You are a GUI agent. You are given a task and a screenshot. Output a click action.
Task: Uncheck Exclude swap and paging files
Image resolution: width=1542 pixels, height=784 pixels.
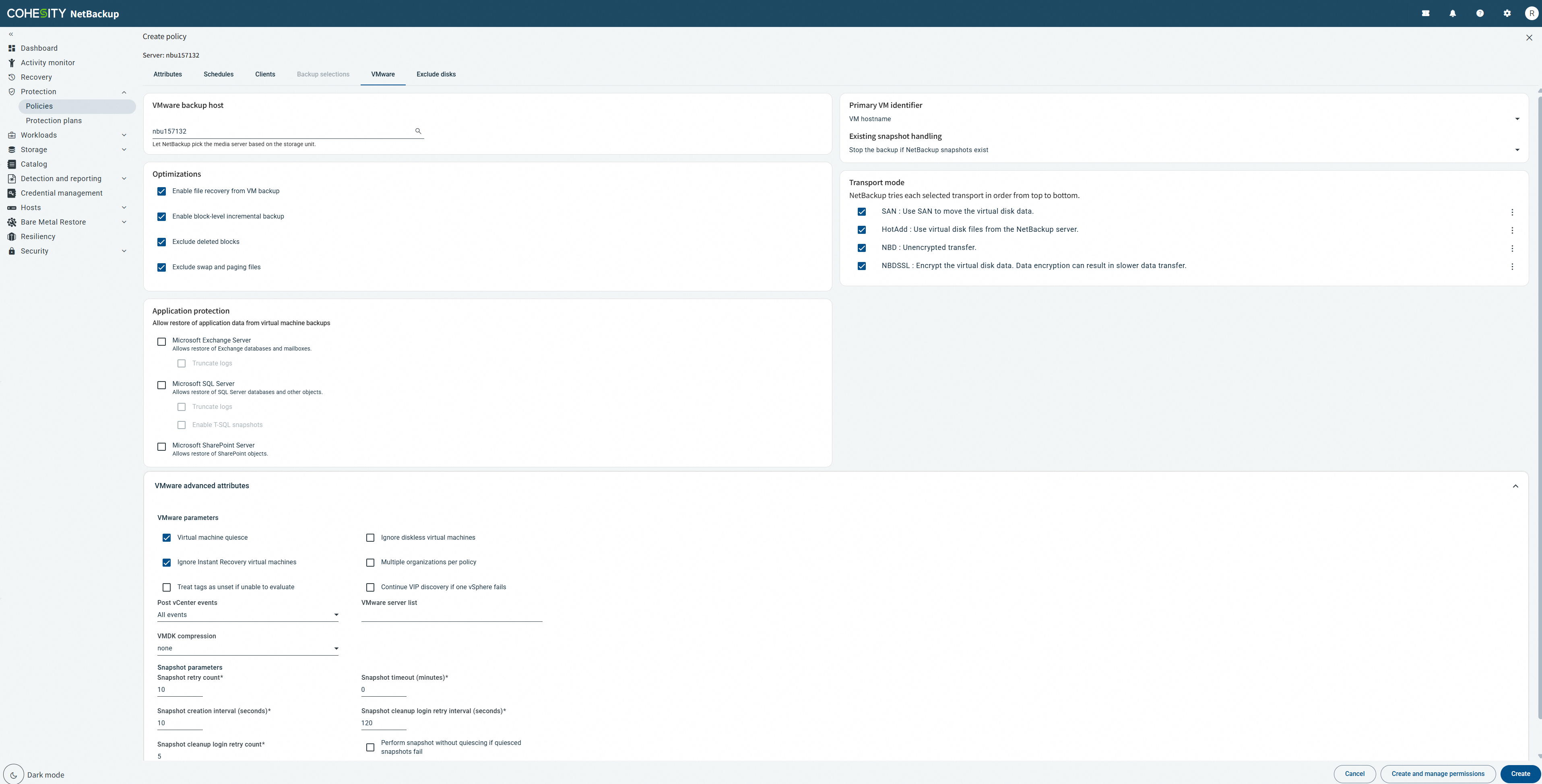(162, 268)
